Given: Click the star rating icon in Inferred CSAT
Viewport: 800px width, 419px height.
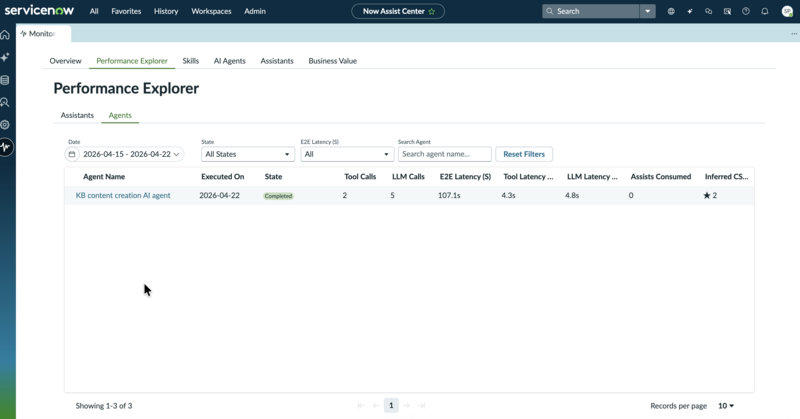Looking at the screenshot, I should (707, 195).
